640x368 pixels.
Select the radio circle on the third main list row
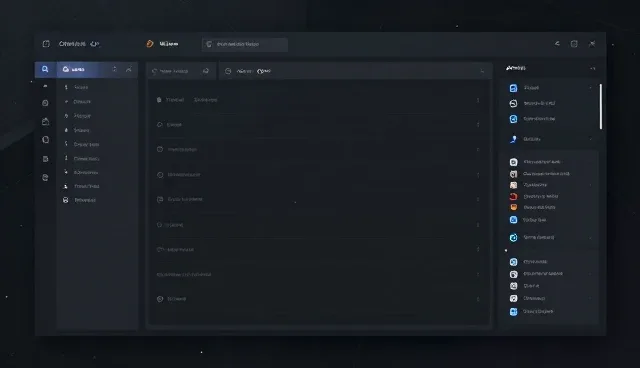160,149
